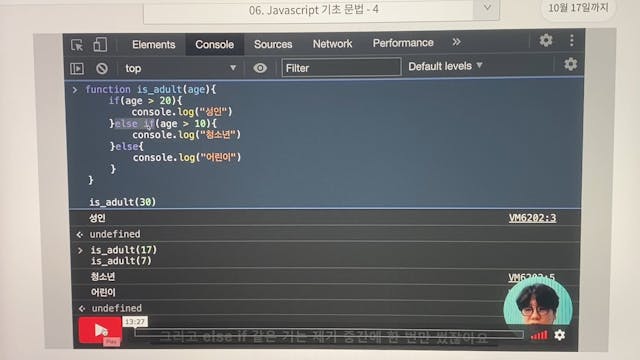This screenshot has width=640, height=360.
Task: Click the video progress bar
Action: [329, 335]
